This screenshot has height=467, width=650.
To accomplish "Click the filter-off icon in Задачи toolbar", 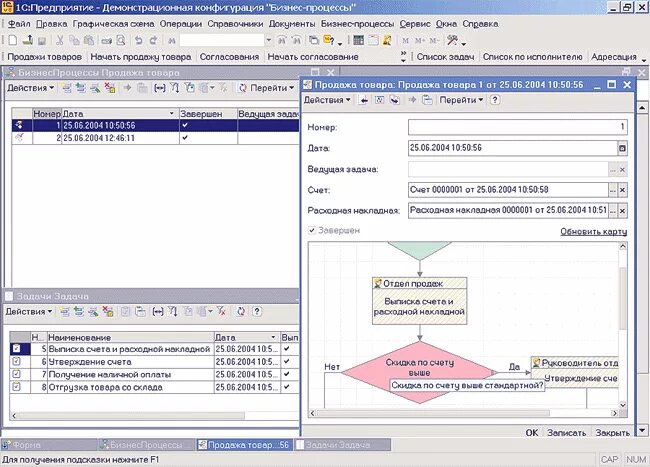I will 221,312.
